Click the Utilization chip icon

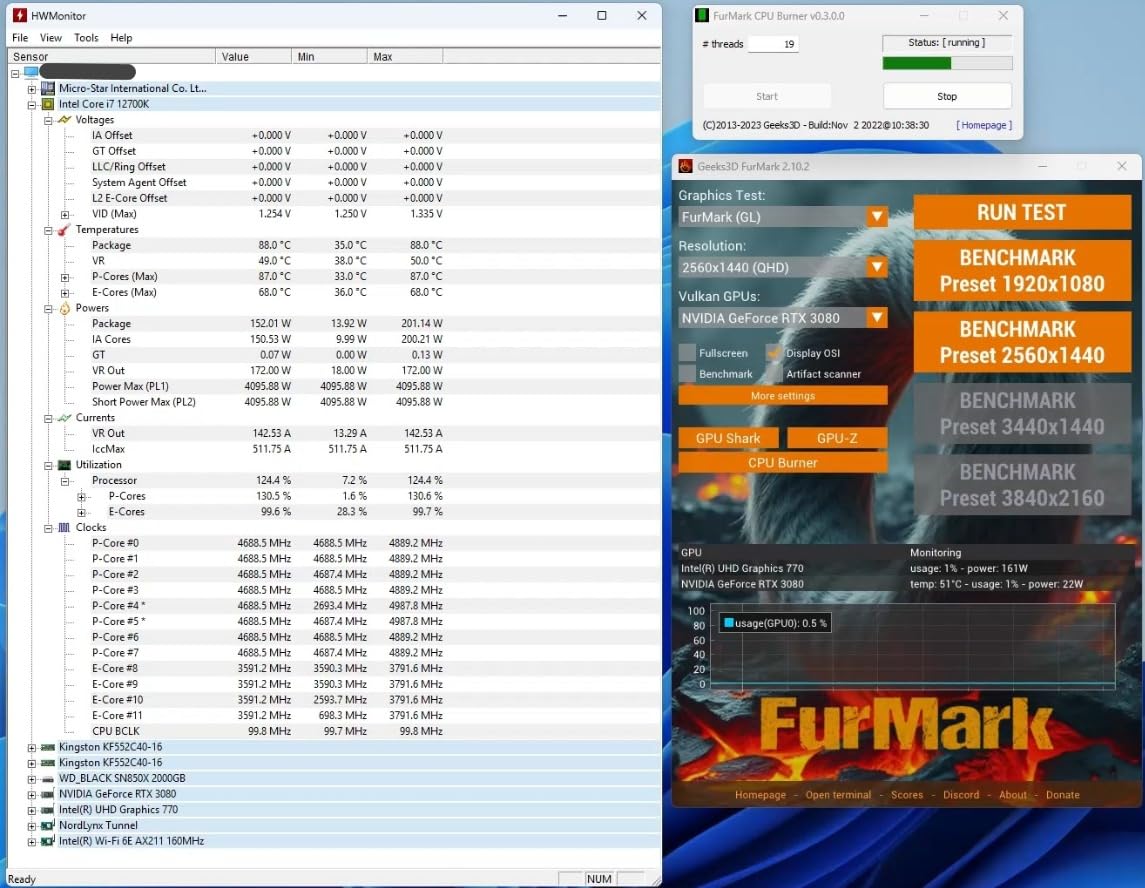[x=64, y=465]
